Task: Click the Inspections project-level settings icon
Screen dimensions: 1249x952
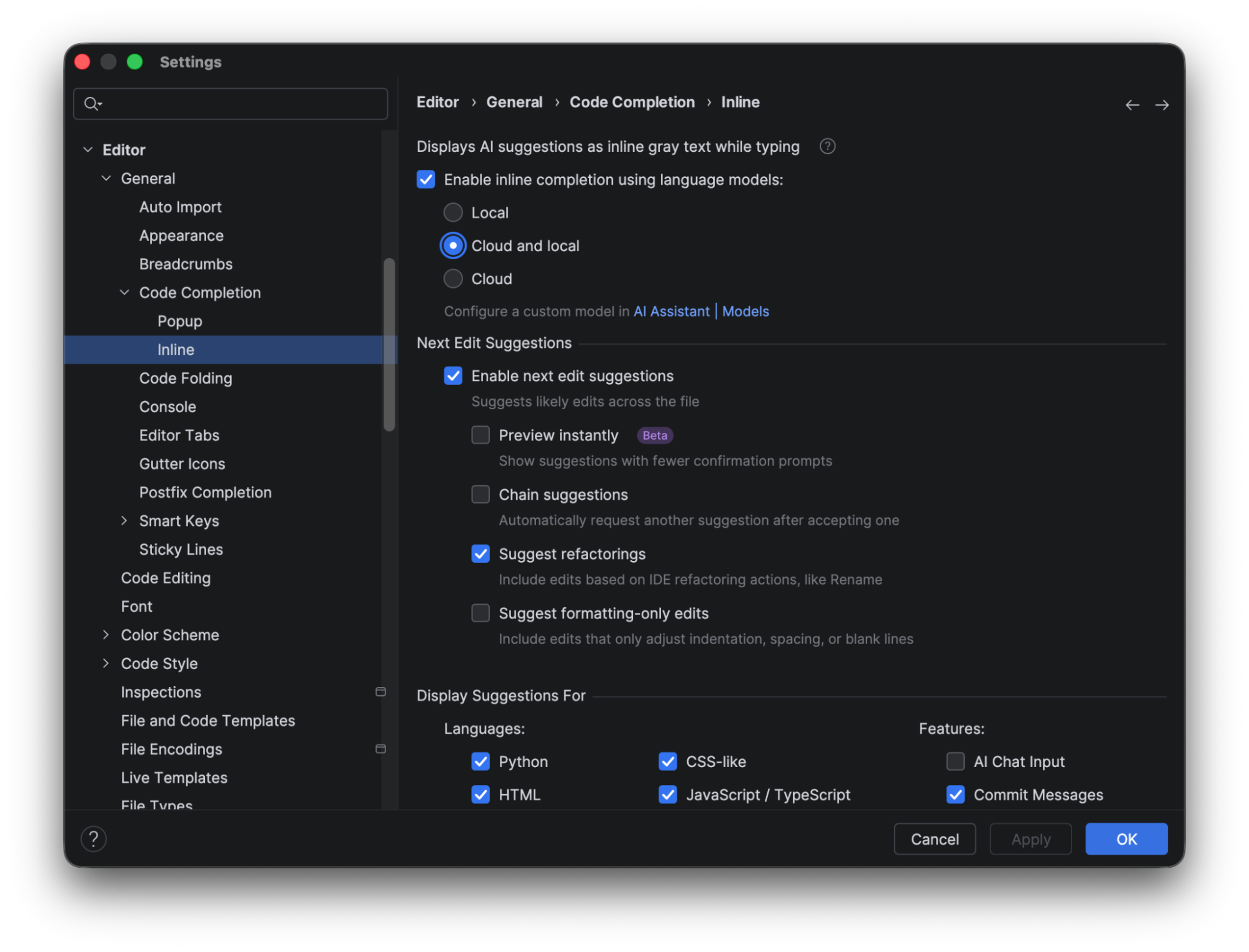Action: pyautogui.click(x=381, y=692)
